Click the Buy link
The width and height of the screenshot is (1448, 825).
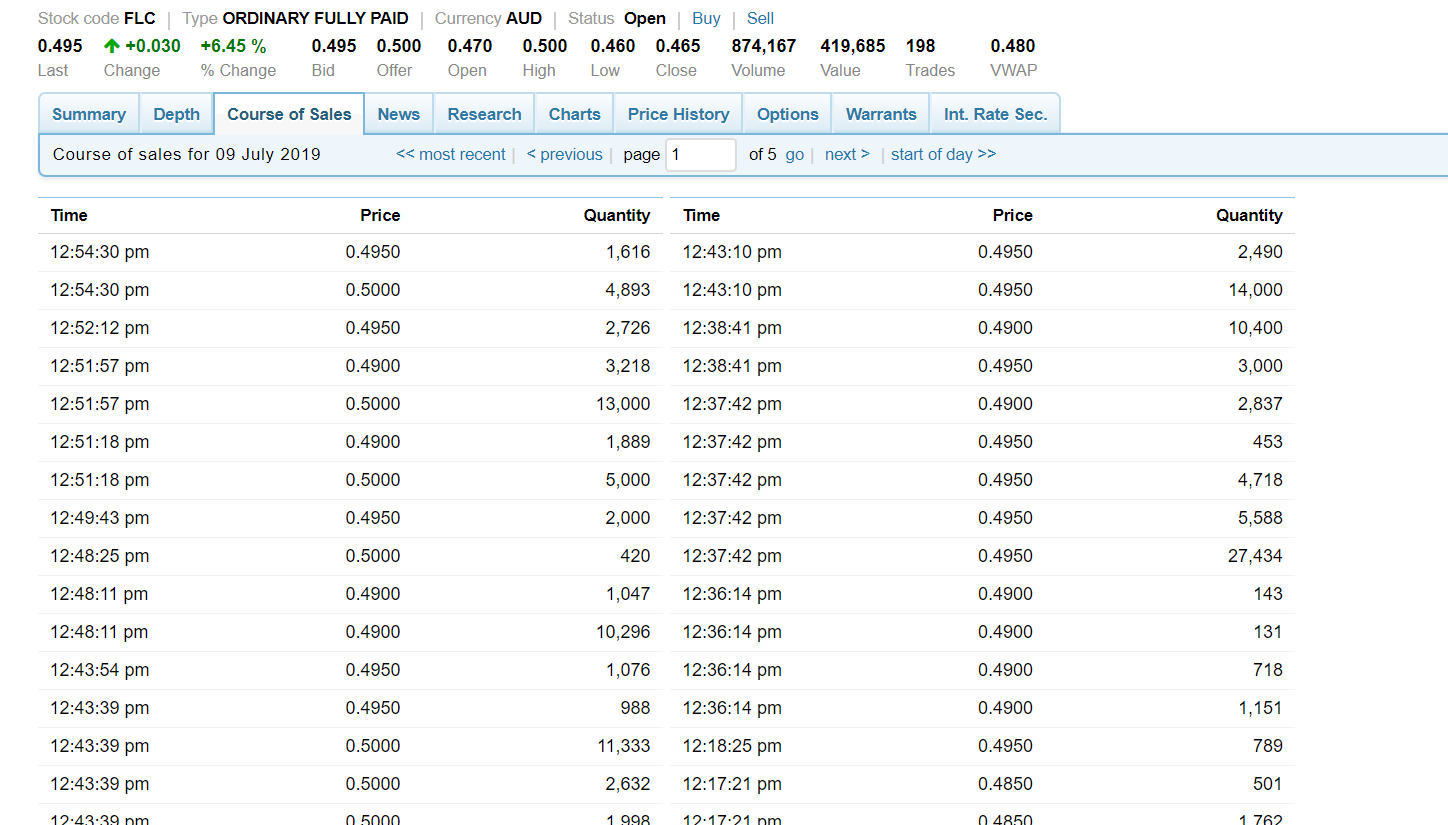[706, 19]
